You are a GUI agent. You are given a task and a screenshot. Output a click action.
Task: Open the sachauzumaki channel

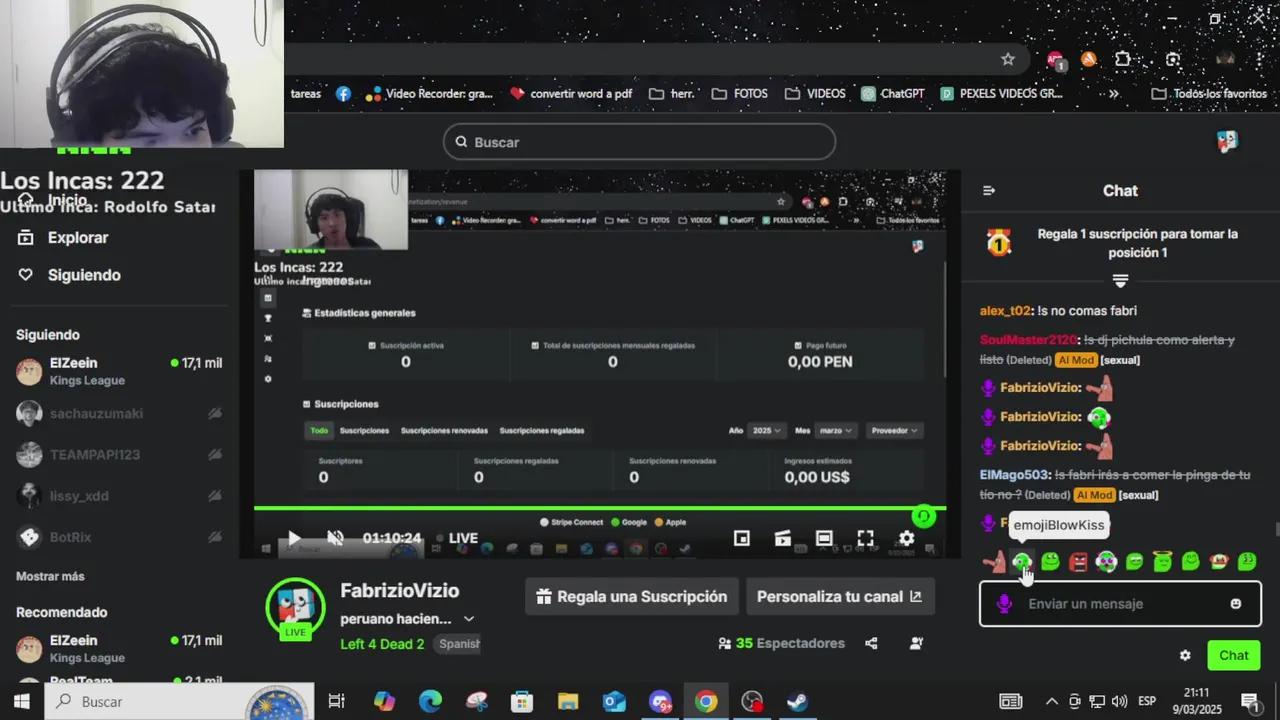pyautogui.click(x=119, y=413)
